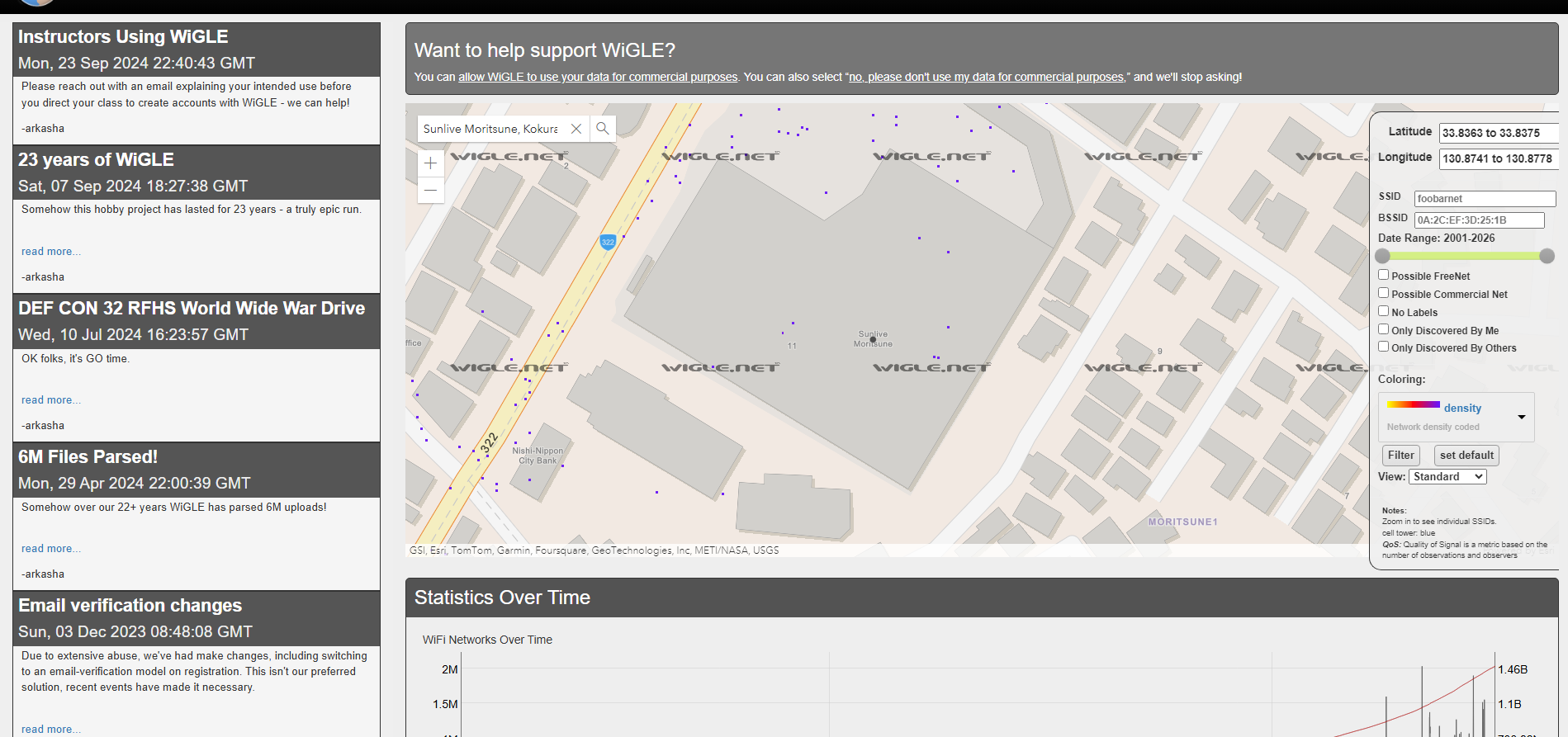
Task: Open read more under 6M Files Parsed
Action: 51,549
